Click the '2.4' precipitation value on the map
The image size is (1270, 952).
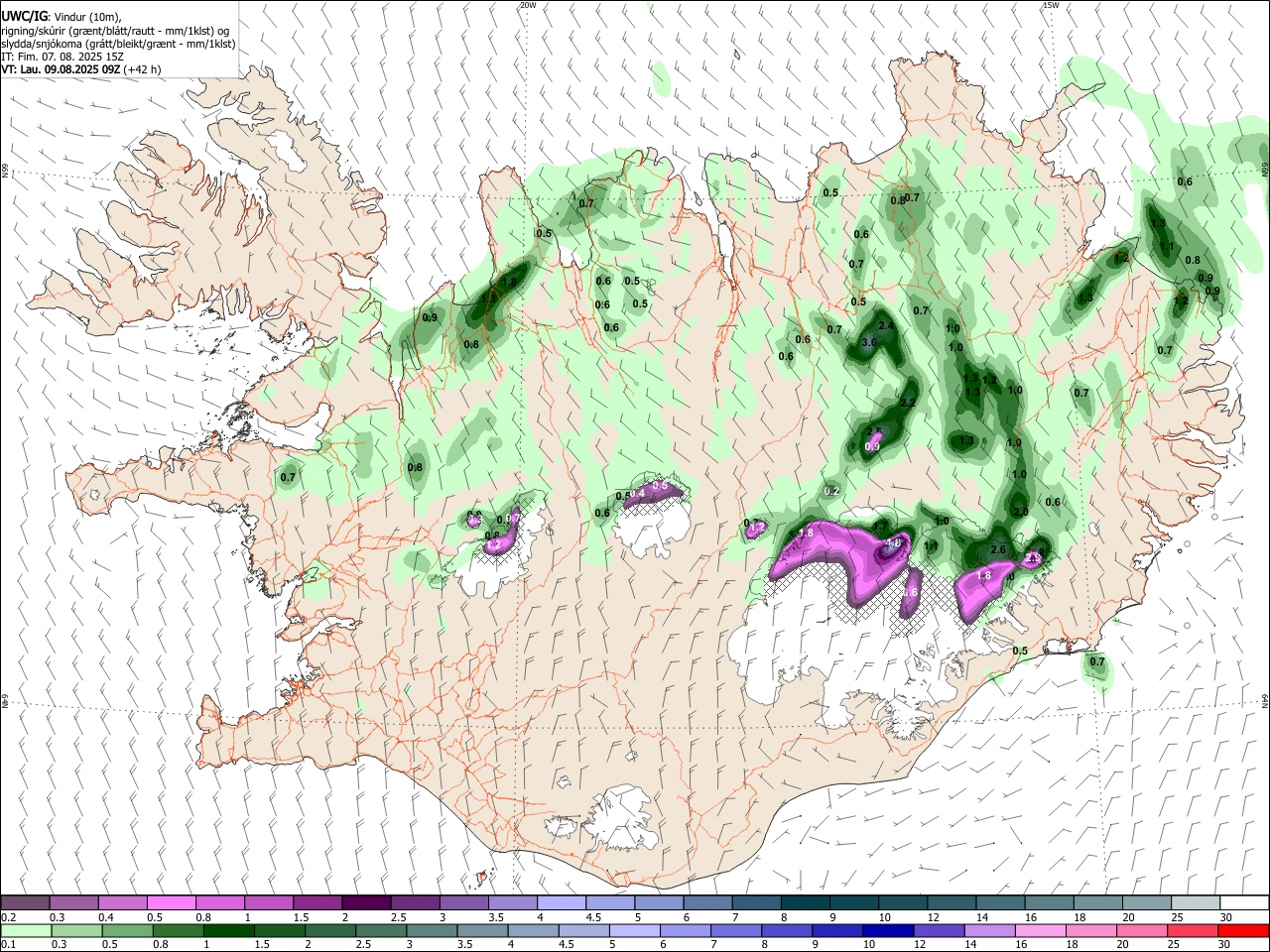point(887,325)
